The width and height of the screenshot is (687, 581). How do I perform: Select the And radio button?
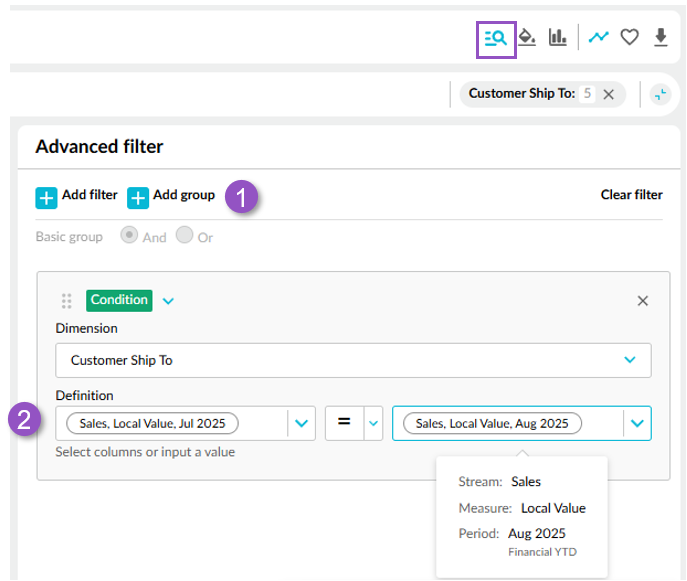[129, 235]
